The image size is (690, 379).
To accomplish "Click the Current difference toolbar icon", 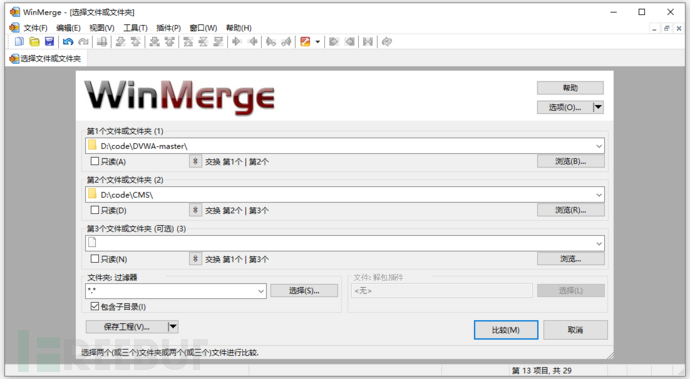I will [x=203, y=42].
